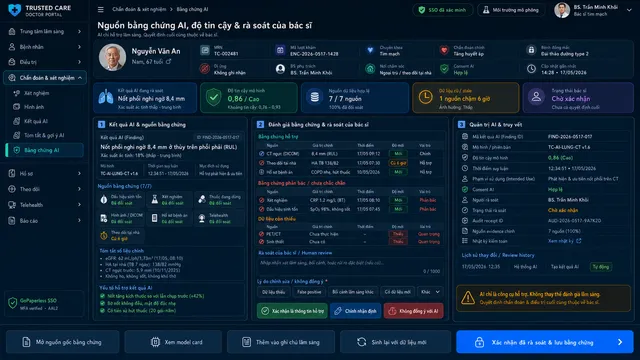This screenshot has width=640, height=360.
Task: Click Xét nghiệm flask evidence source
Action: pyautogui.click(x=170, y=200)
